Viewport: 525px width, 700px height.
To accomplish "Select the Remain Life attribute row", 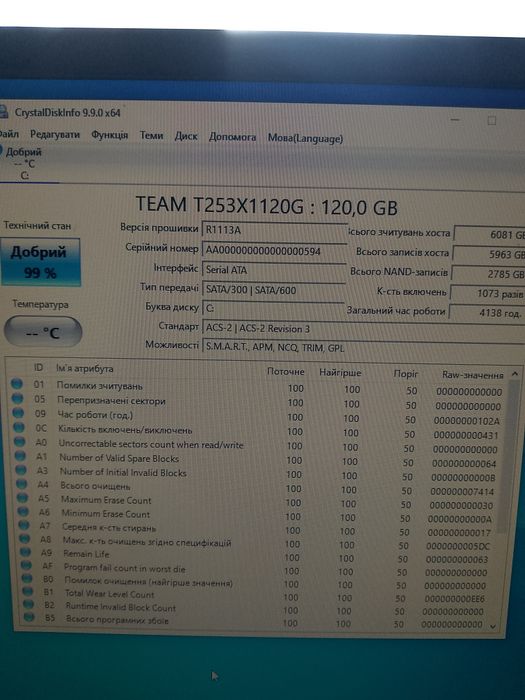I will (x=255, y=556).
